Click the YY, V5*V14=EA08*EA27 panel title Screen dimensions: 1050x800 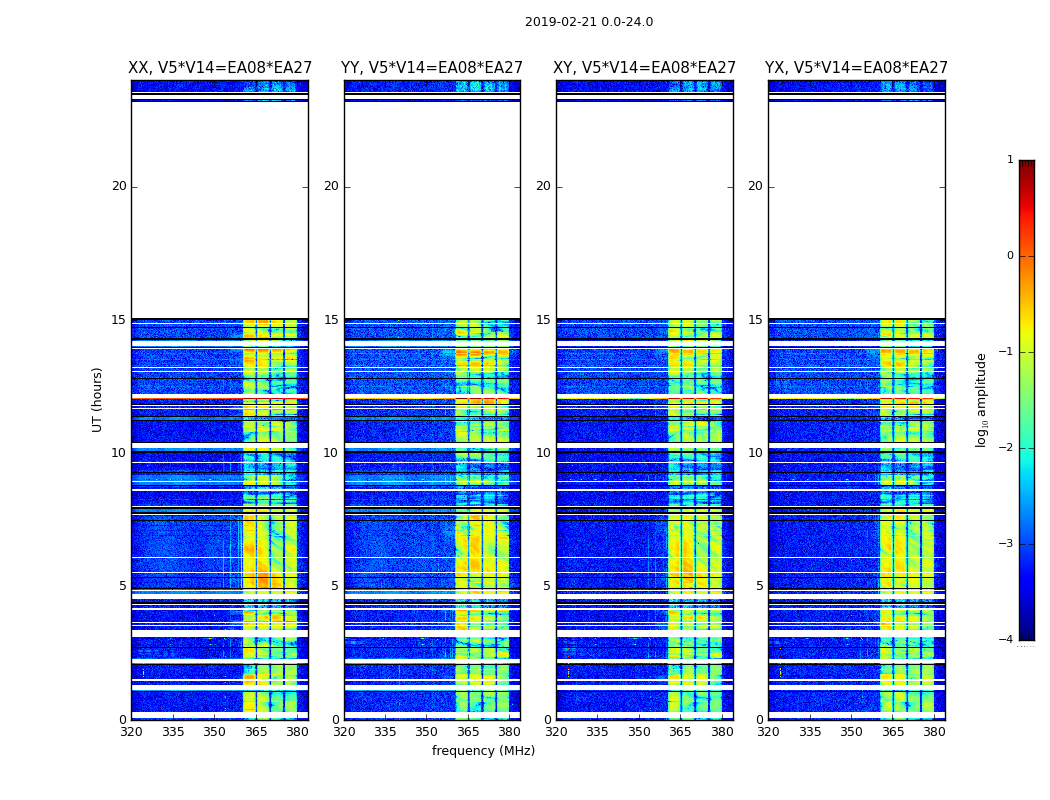click(432, 68)
